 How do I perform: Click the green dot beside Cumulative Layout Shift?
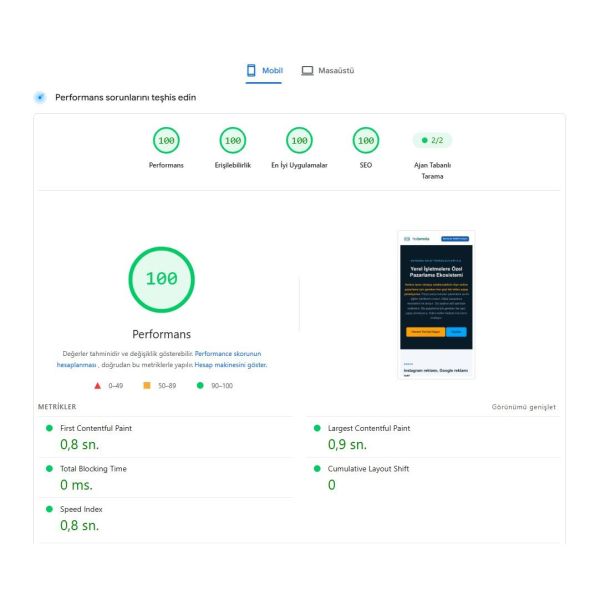point(317,469)
